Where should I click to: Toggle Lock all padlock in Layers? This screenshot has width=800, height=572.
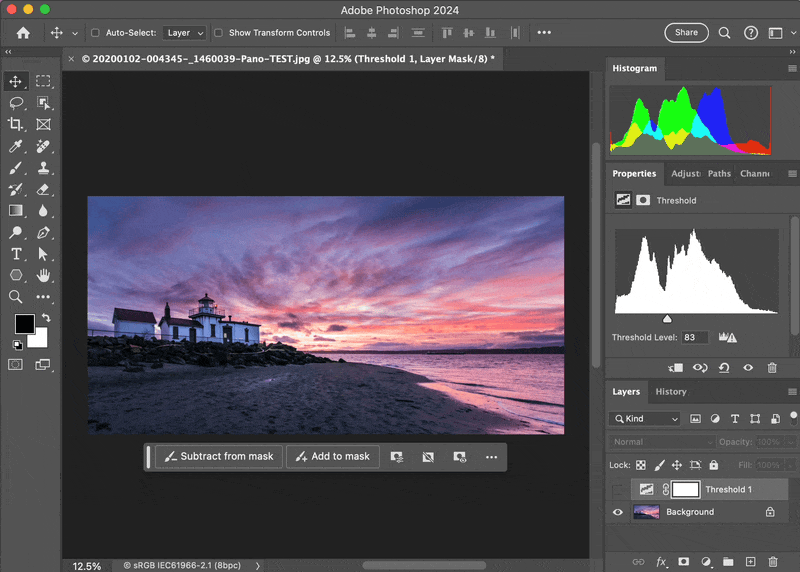click(714, 465)
